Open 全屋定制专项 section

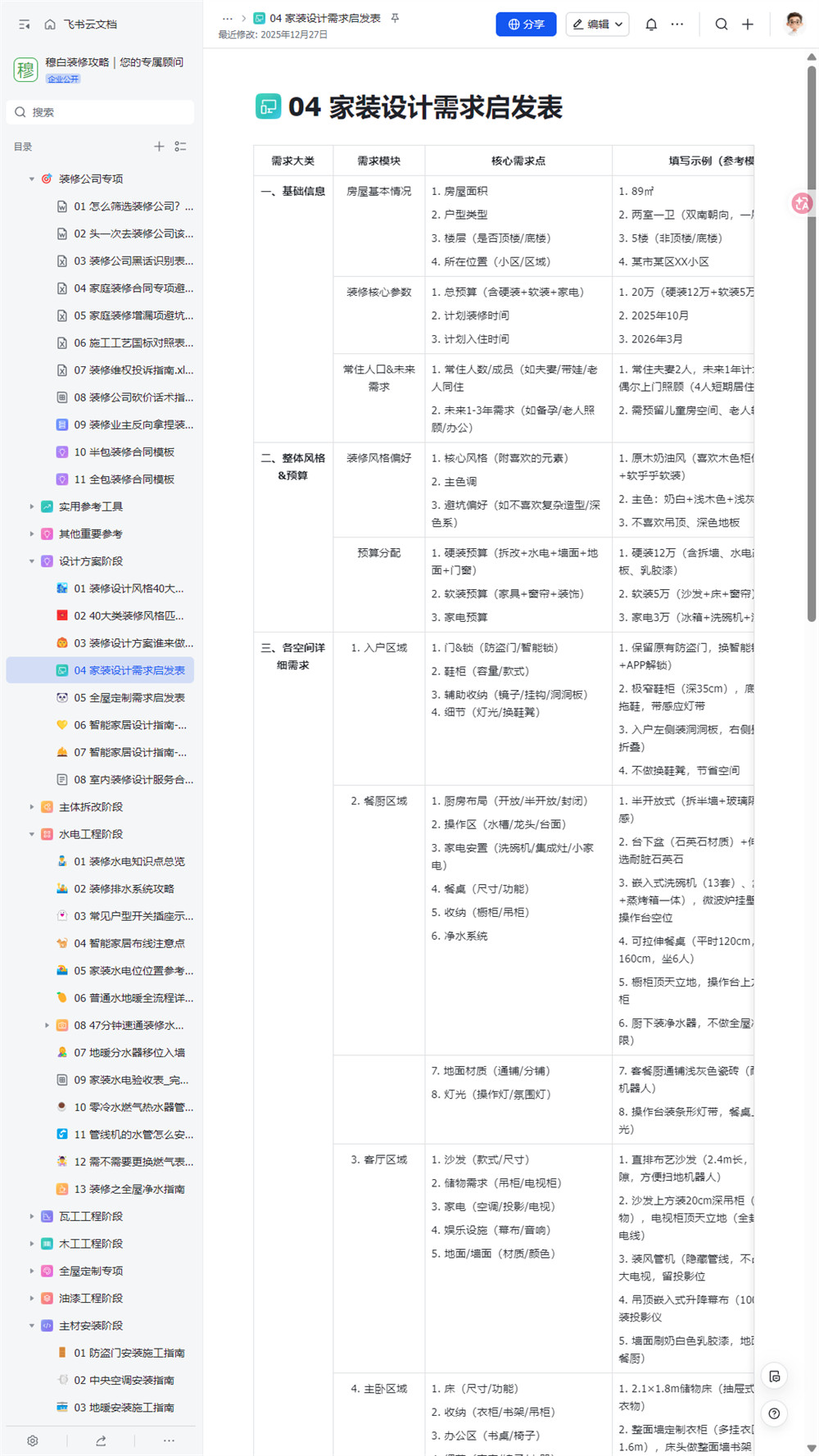91,1272
